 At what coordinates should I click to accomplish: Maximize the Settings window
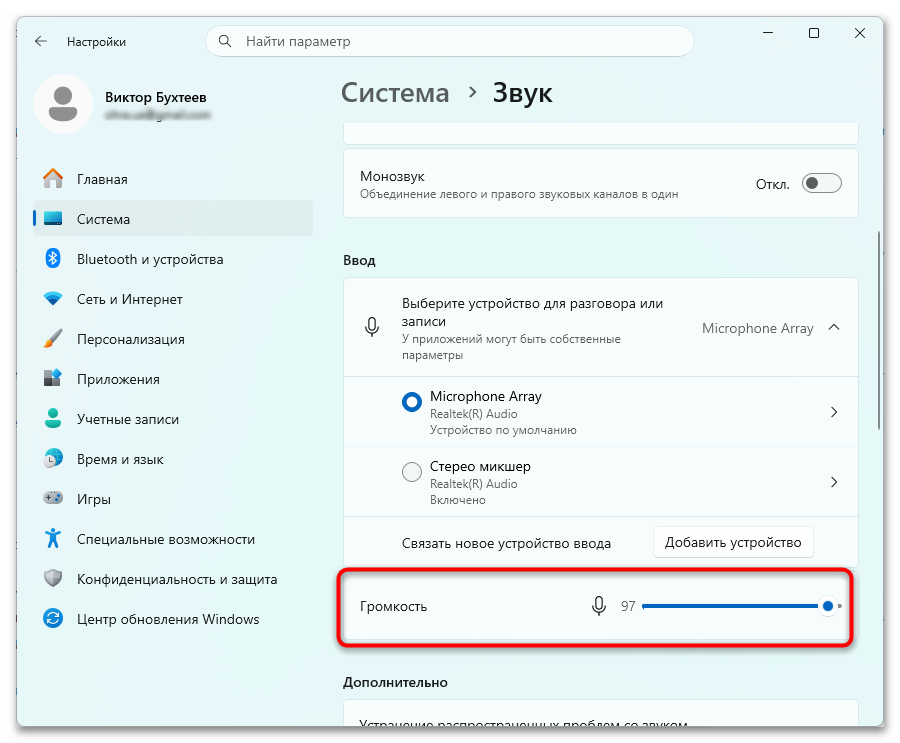(814, 33)
